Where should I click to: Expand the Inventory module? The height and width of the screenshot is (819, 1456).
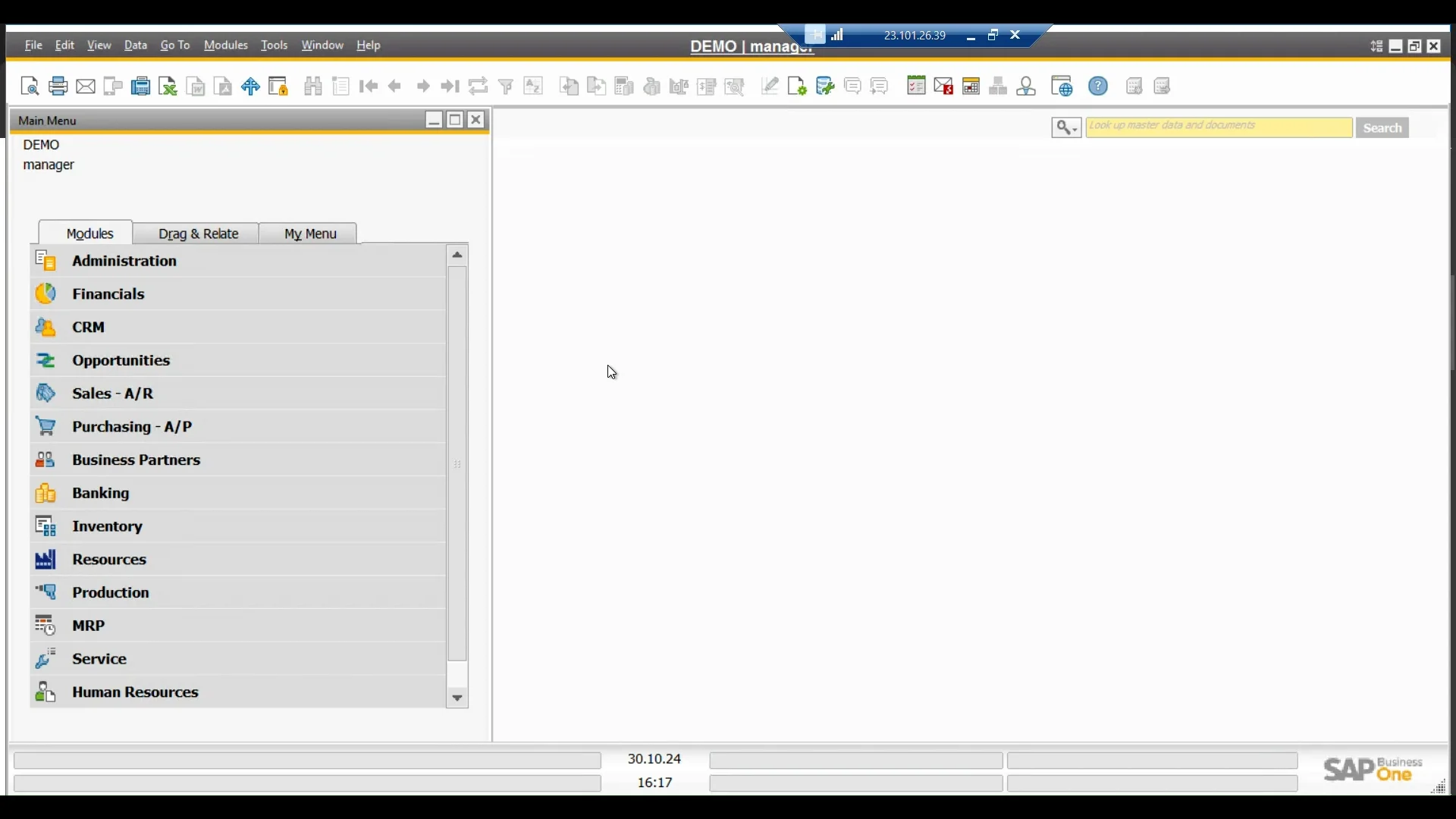click(107, 526)
